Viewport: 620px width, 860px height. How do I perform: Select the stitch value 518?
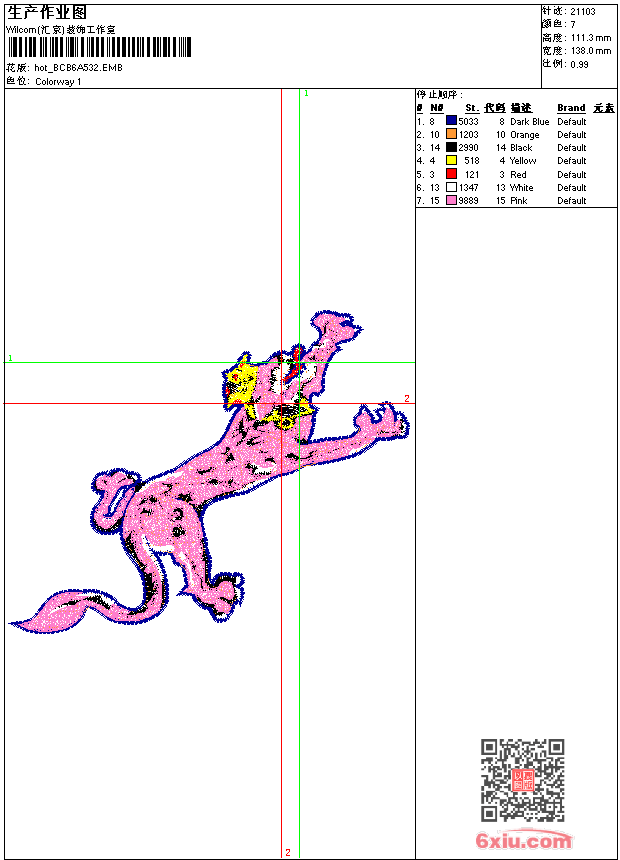click(x=472, y=161)
